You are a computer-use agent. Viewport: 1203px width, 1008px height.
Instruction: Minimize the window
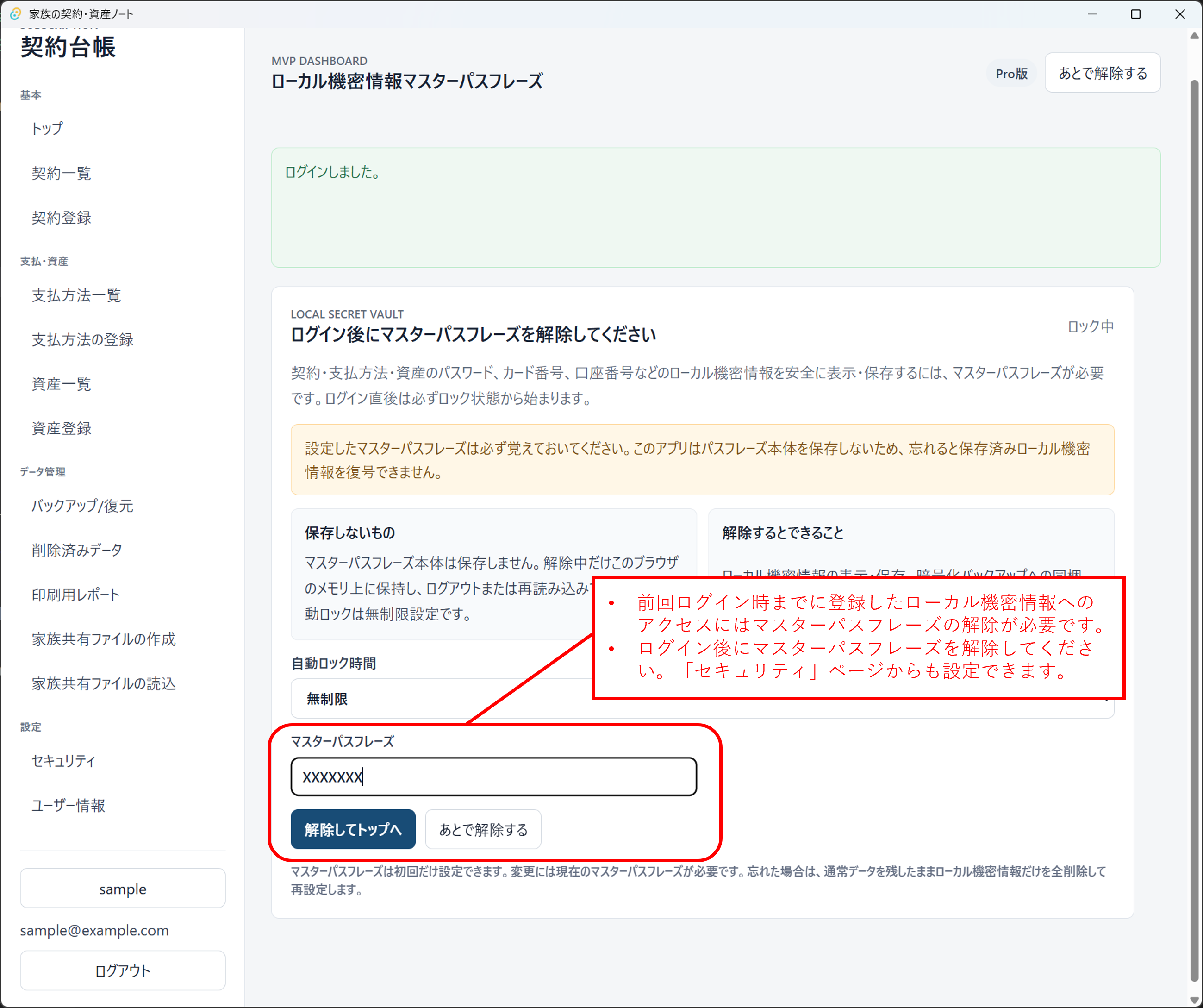[x=1092, y=14]
